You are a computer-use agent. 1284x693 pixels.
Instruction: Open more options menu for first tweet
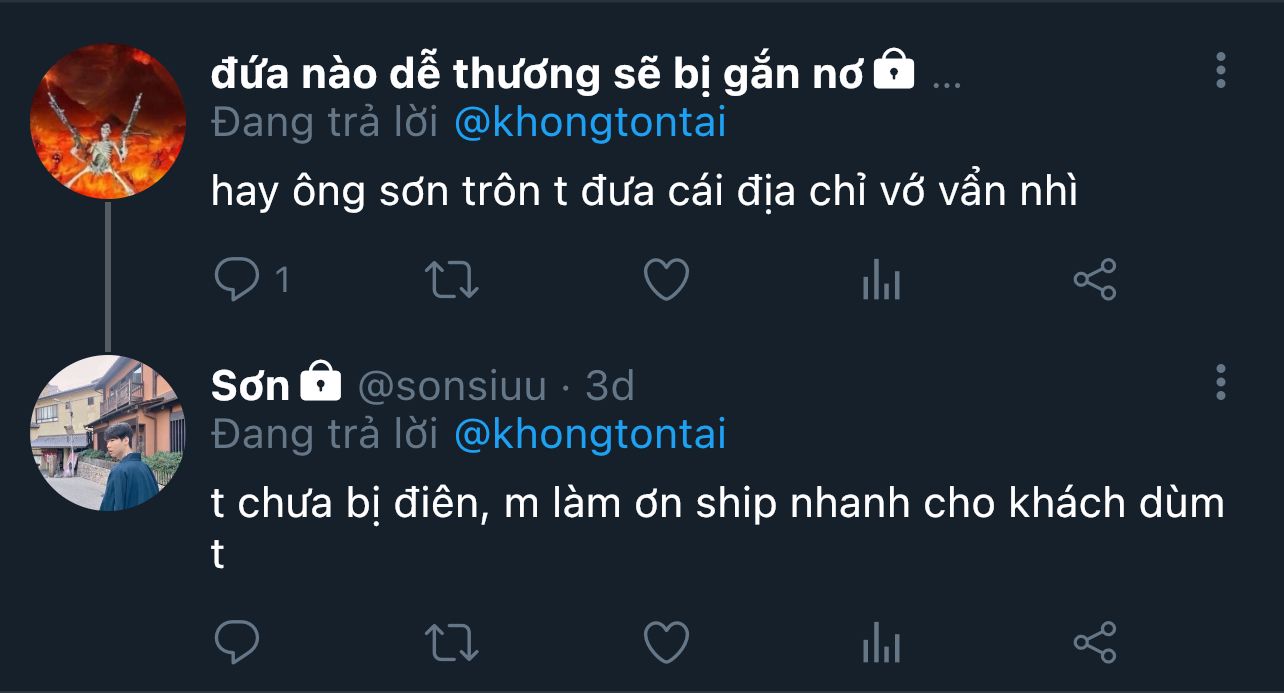[x=1220, y=71]
